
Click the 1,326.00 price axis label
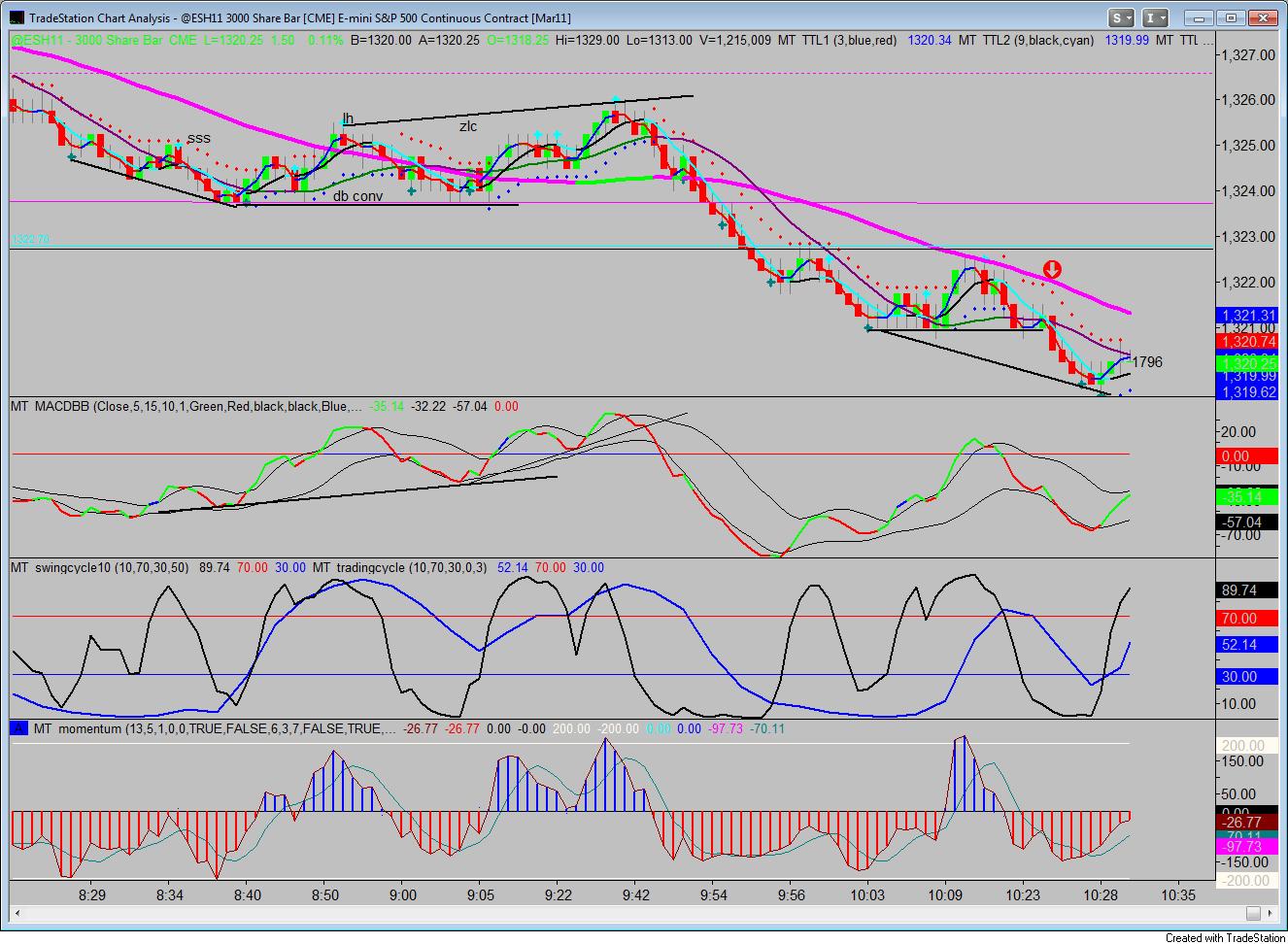(1246, 100)
